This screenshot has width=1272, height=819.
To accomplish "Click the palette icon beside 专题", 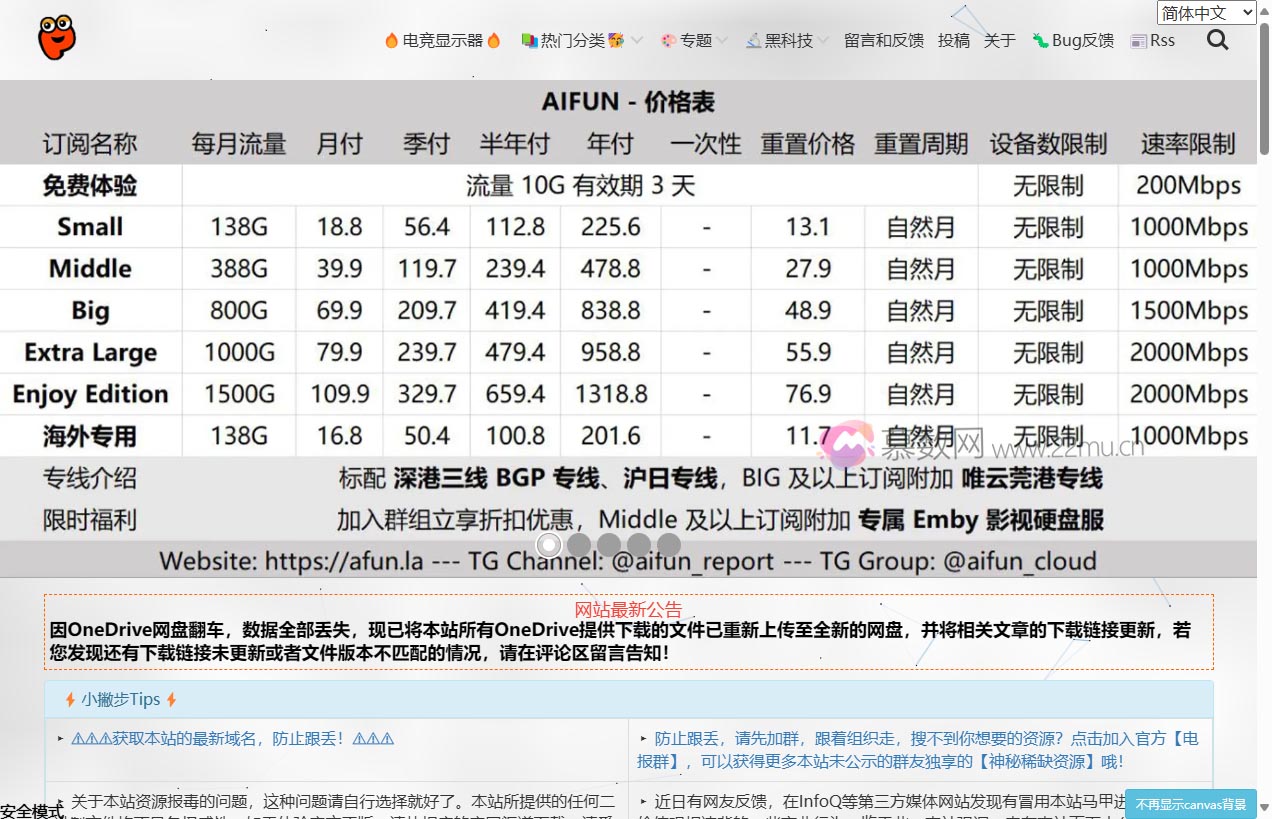I will [x=670, y=40].
